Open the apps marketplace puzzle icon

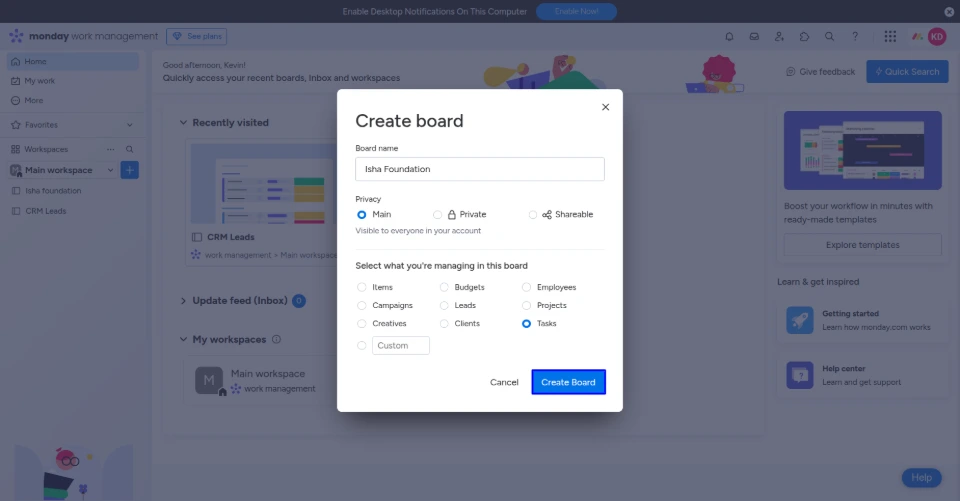pos(804,37)
